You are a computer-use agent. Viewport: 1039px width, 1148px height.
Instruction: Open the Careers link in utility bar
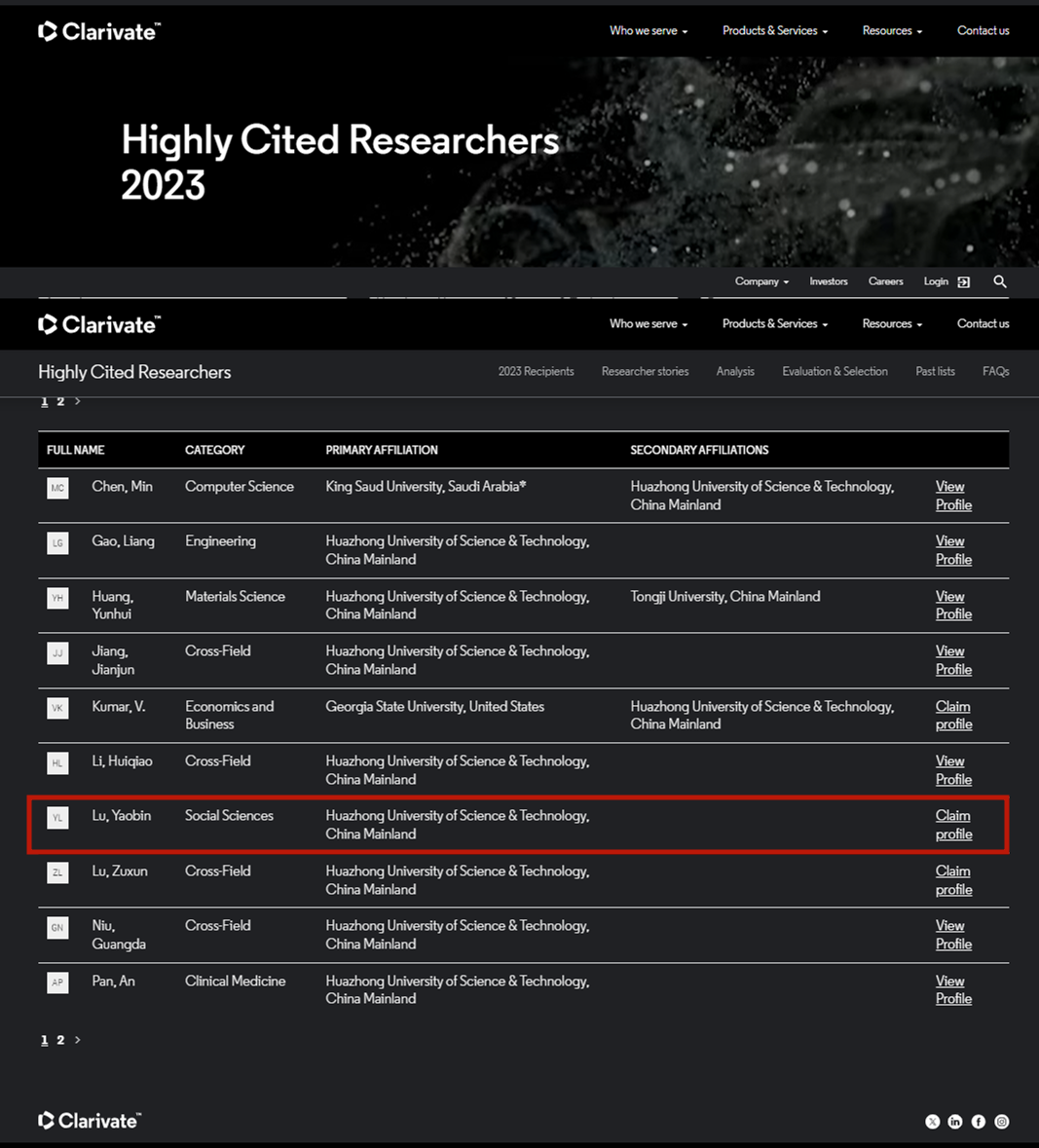(x=885, y=281)
